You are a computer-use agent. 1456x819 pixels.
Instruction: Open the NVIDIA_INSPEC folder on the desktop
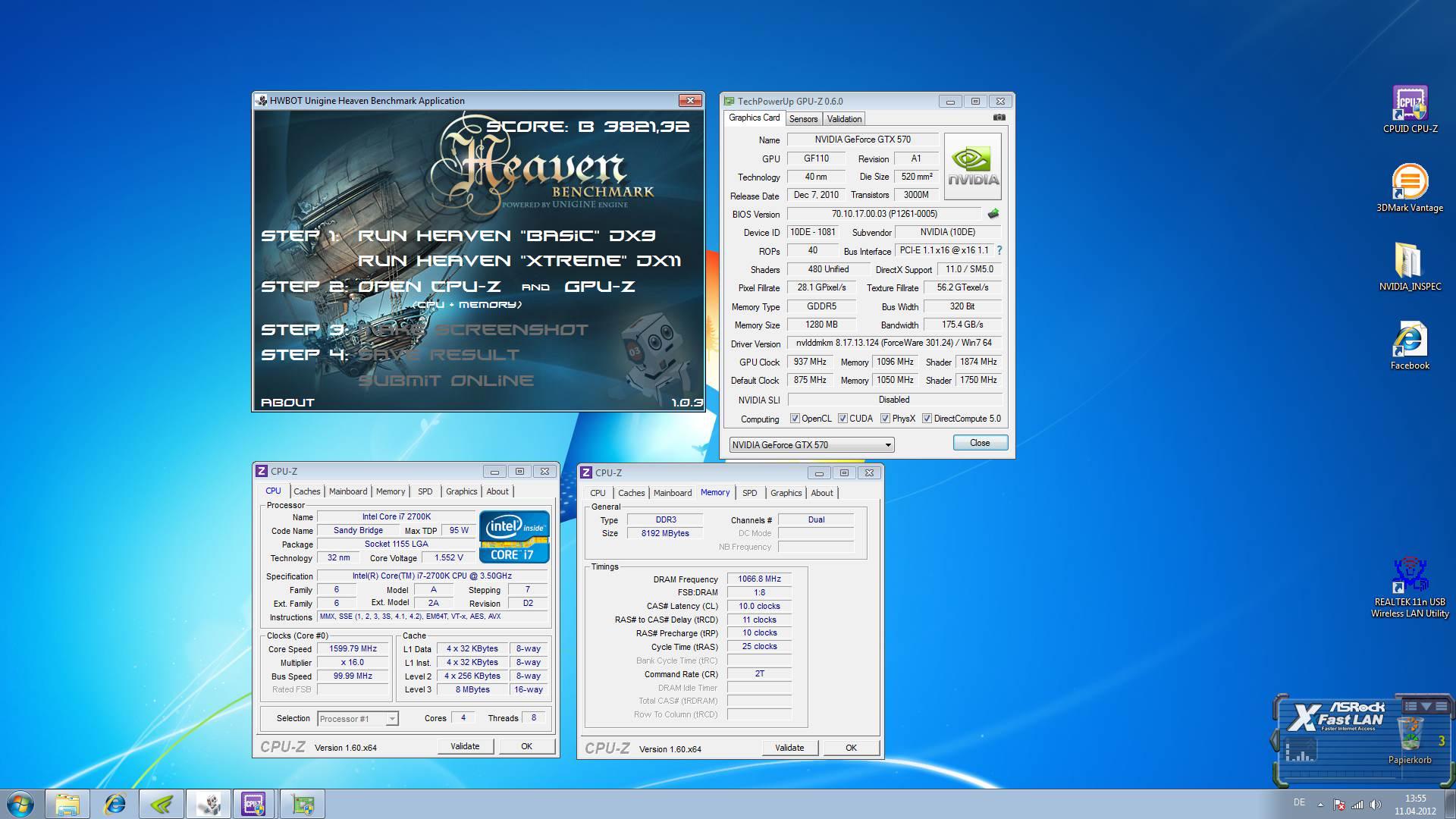click(x=1410, y=267)
